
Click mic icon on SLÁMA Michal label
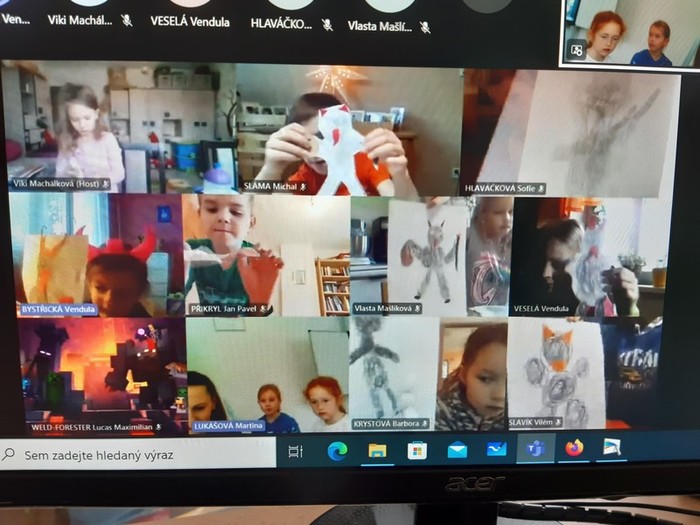[303, 187]
